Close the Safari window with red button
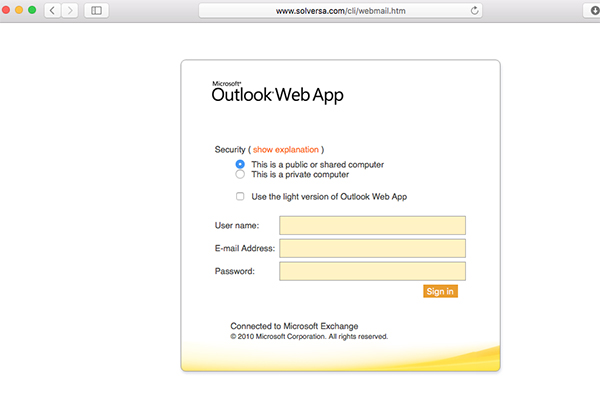600x420 pixels. coord(6,10)
